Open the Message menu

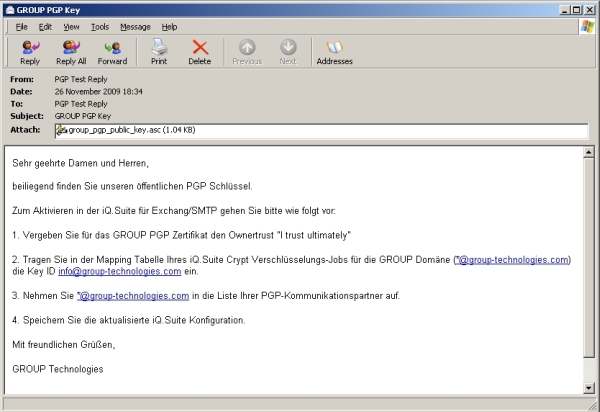(x=135, y=26)
